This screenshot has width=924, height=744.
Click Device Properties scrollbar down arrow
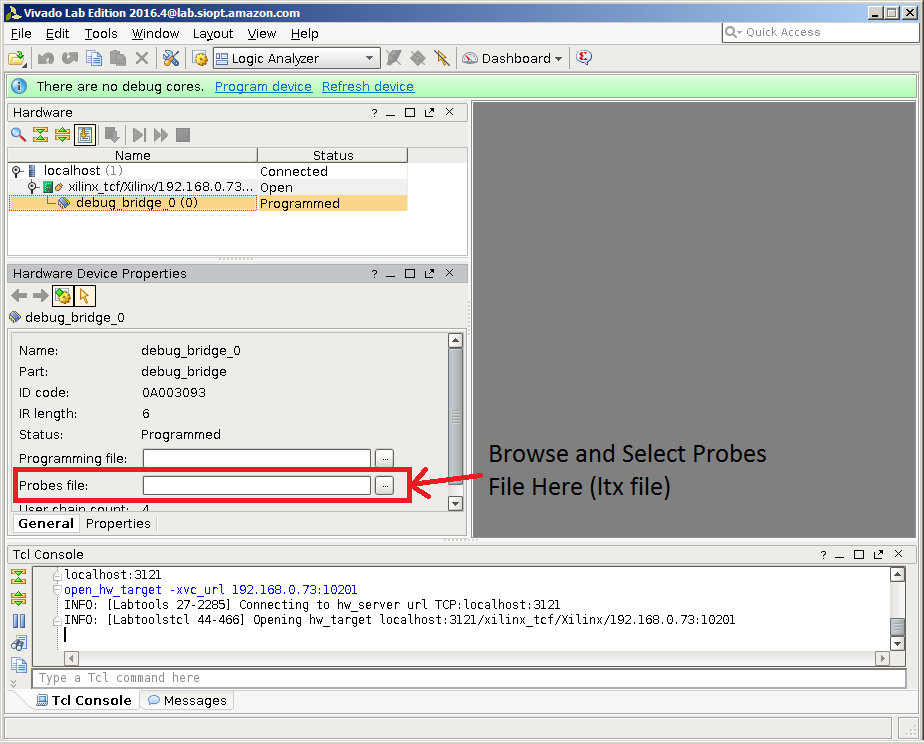455,504
